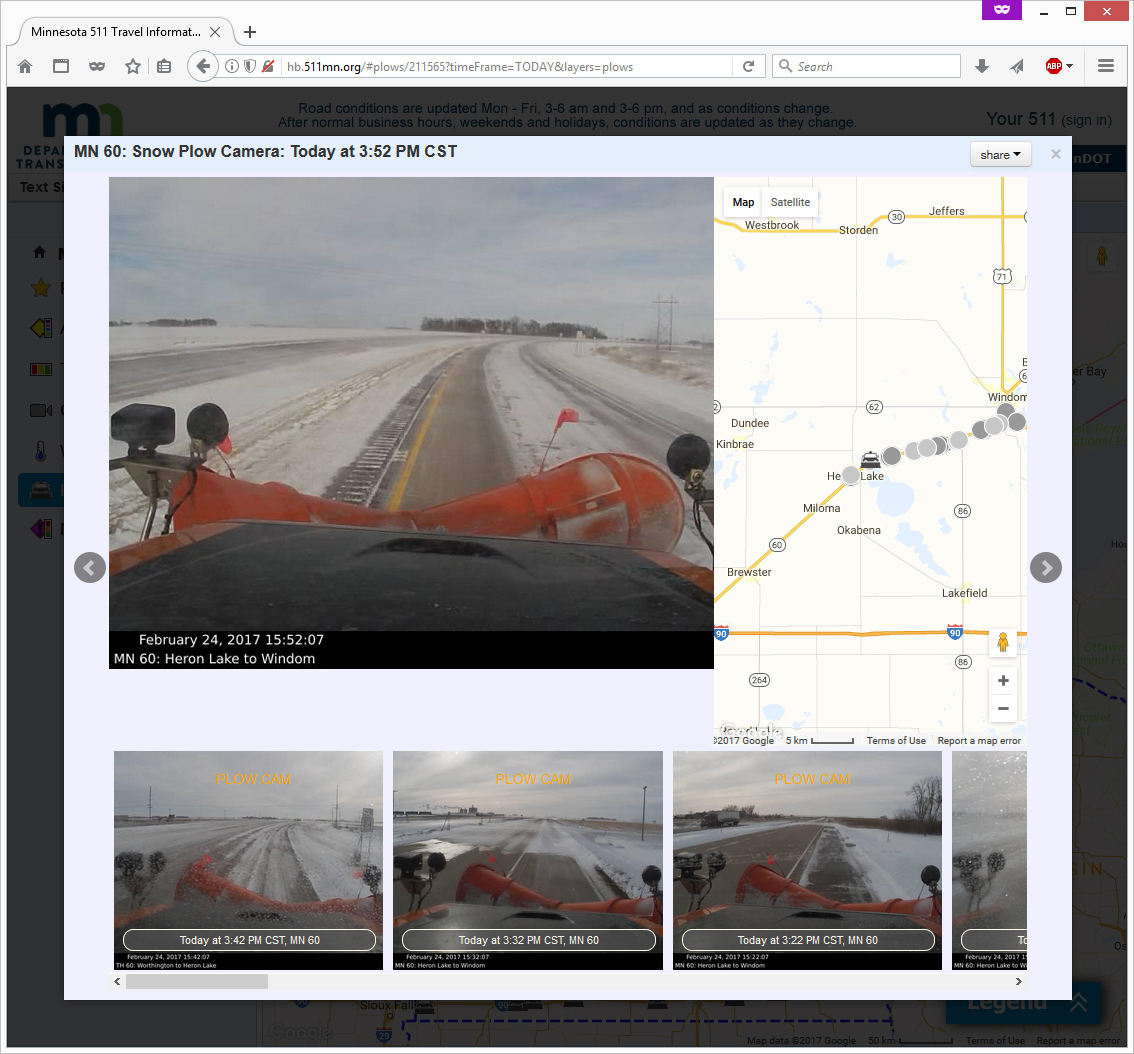Click the private browsing mask toolbar icon
The height and width of the screenshot is (1054, 1134).
click(x=97, y=67)
